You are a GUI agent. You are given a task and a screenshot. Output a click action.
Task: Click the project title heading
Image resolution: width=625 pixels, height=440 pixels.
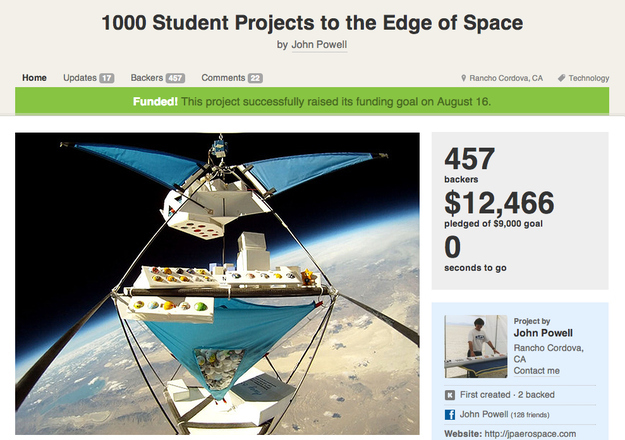click(x=312, y=23)
